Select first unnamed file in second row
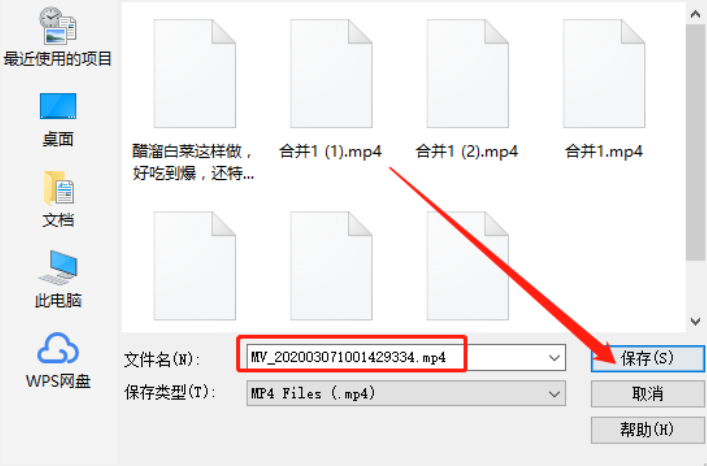 (195, 266)
